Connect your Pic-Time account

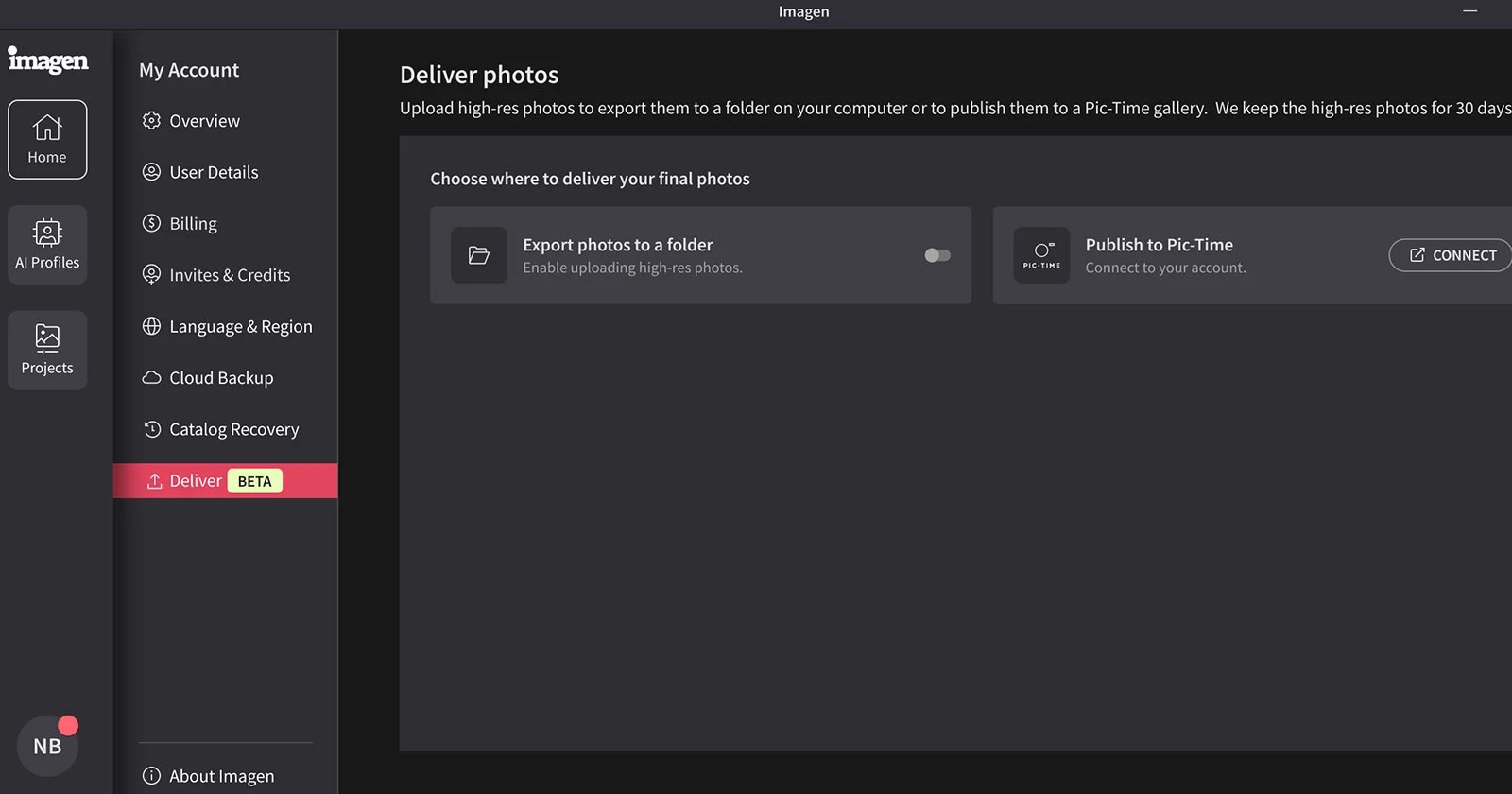[1452, 255]
